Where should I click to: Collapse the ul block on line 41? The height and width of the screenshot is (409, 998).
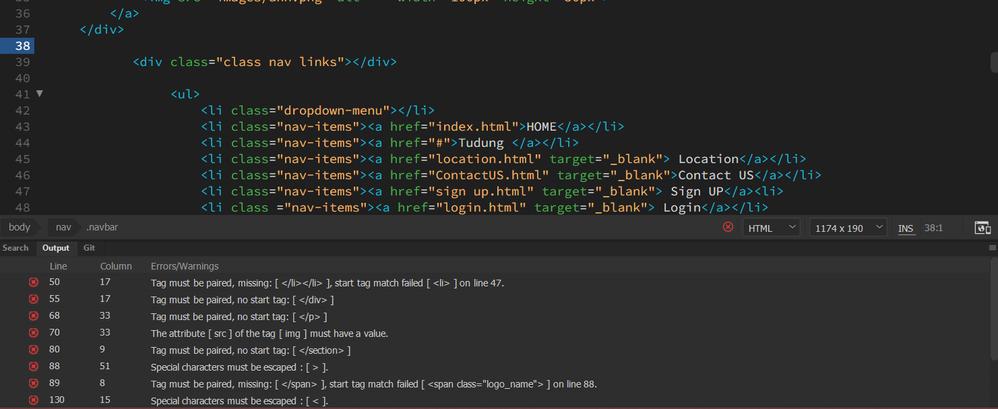click(x=39, y=94)
